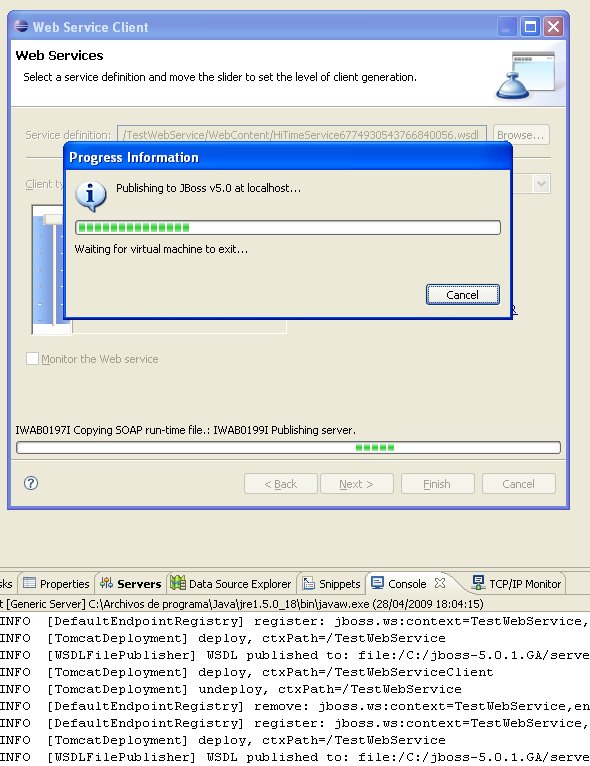Click the Web Services heading text
This screenshot has width=590, height=766.
(x=59, y=56)
